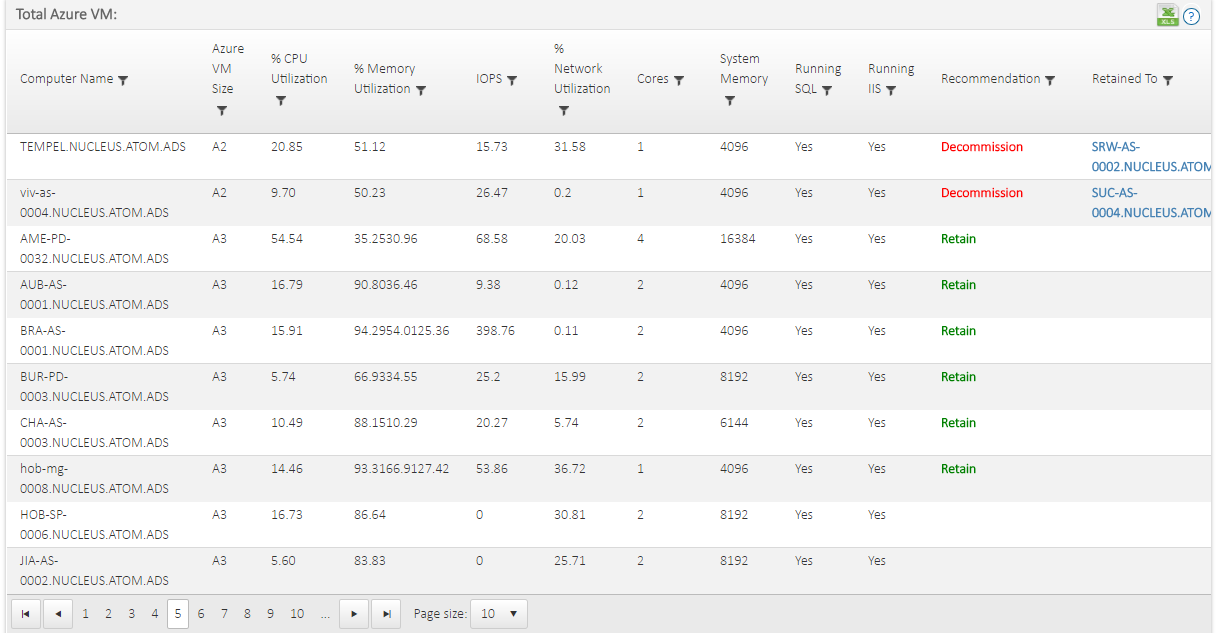1232x633 pixels.
Task: Go to next page of results
Action: 353,614
